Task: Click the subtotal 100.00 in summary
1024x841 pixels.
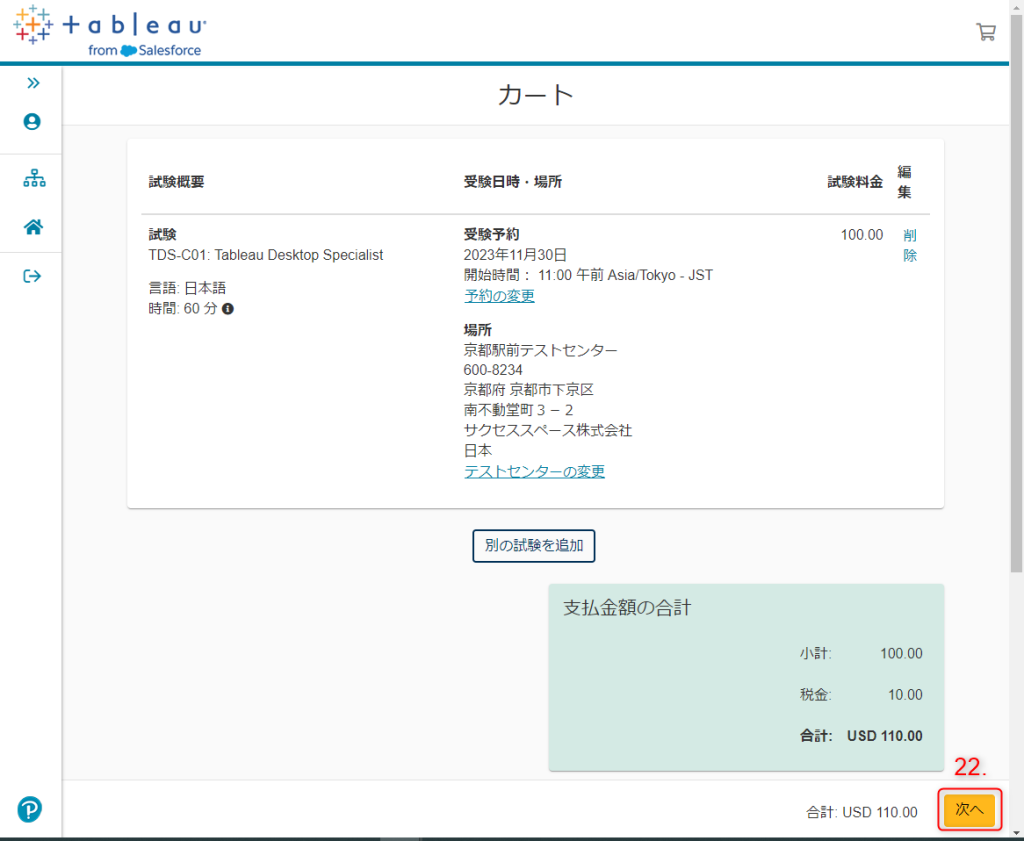Action: (901, 654)
